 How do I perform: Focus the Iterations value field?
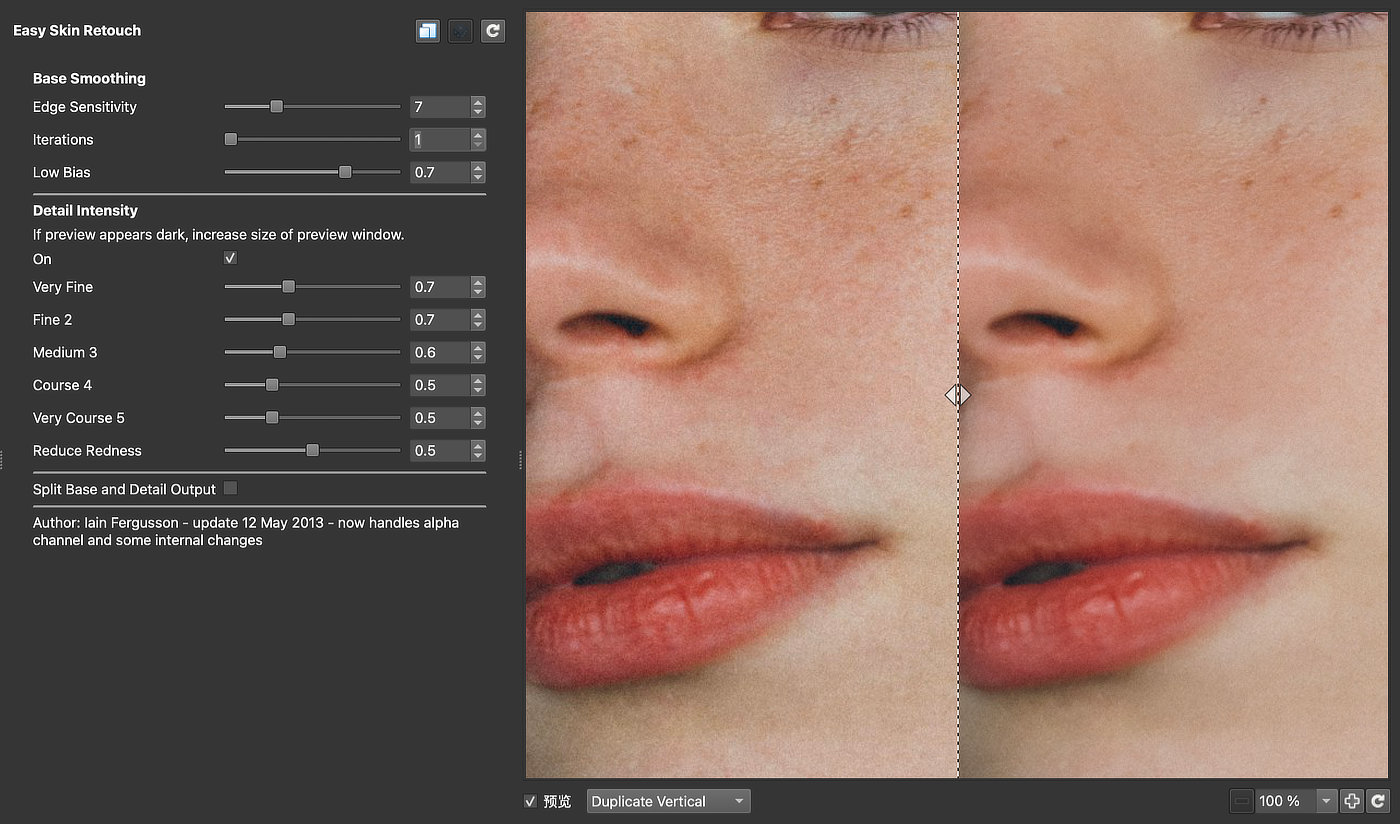[x=440, y=140]
